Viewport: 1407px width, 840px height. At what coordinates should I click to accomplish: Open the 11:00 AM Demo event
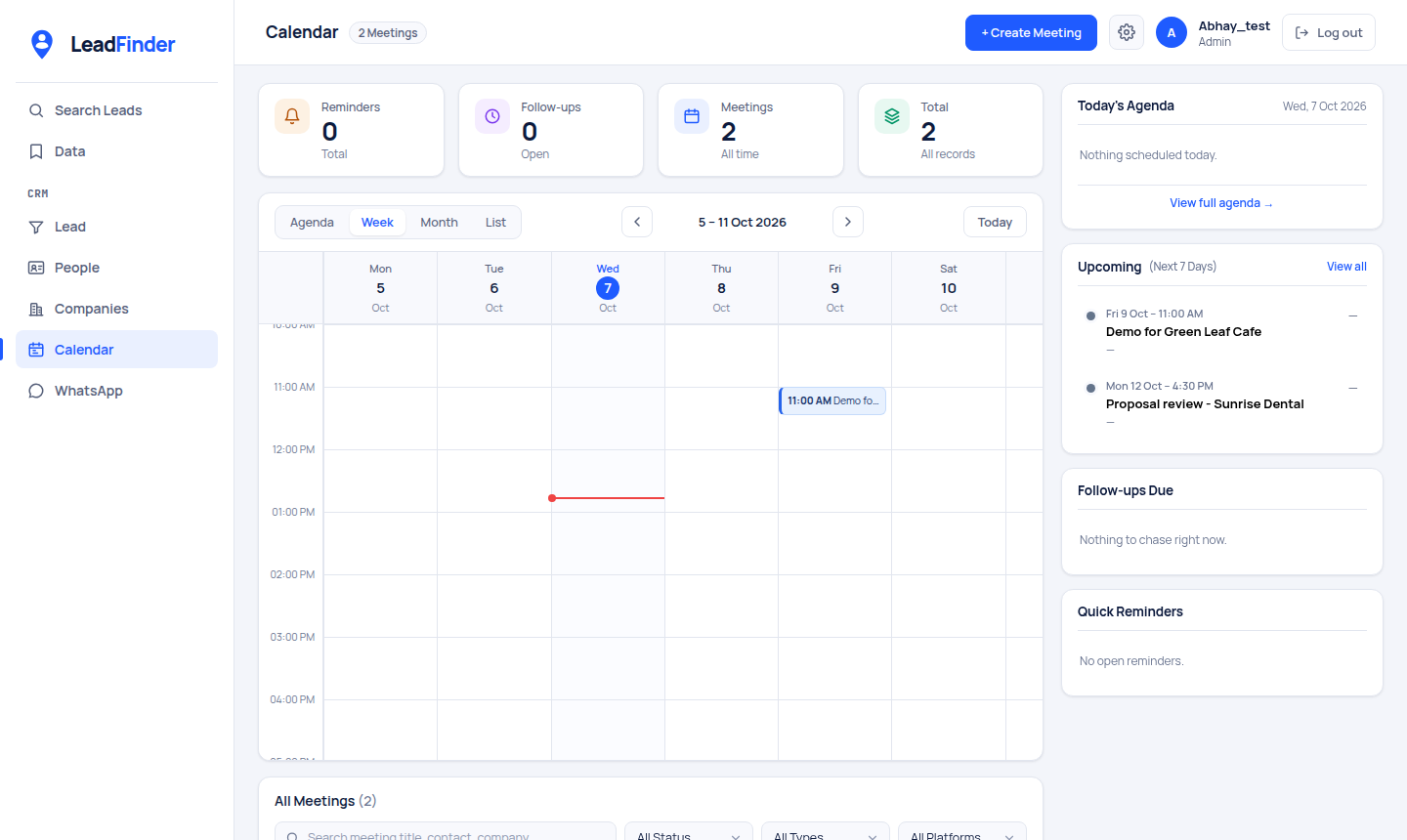[832, 400]
